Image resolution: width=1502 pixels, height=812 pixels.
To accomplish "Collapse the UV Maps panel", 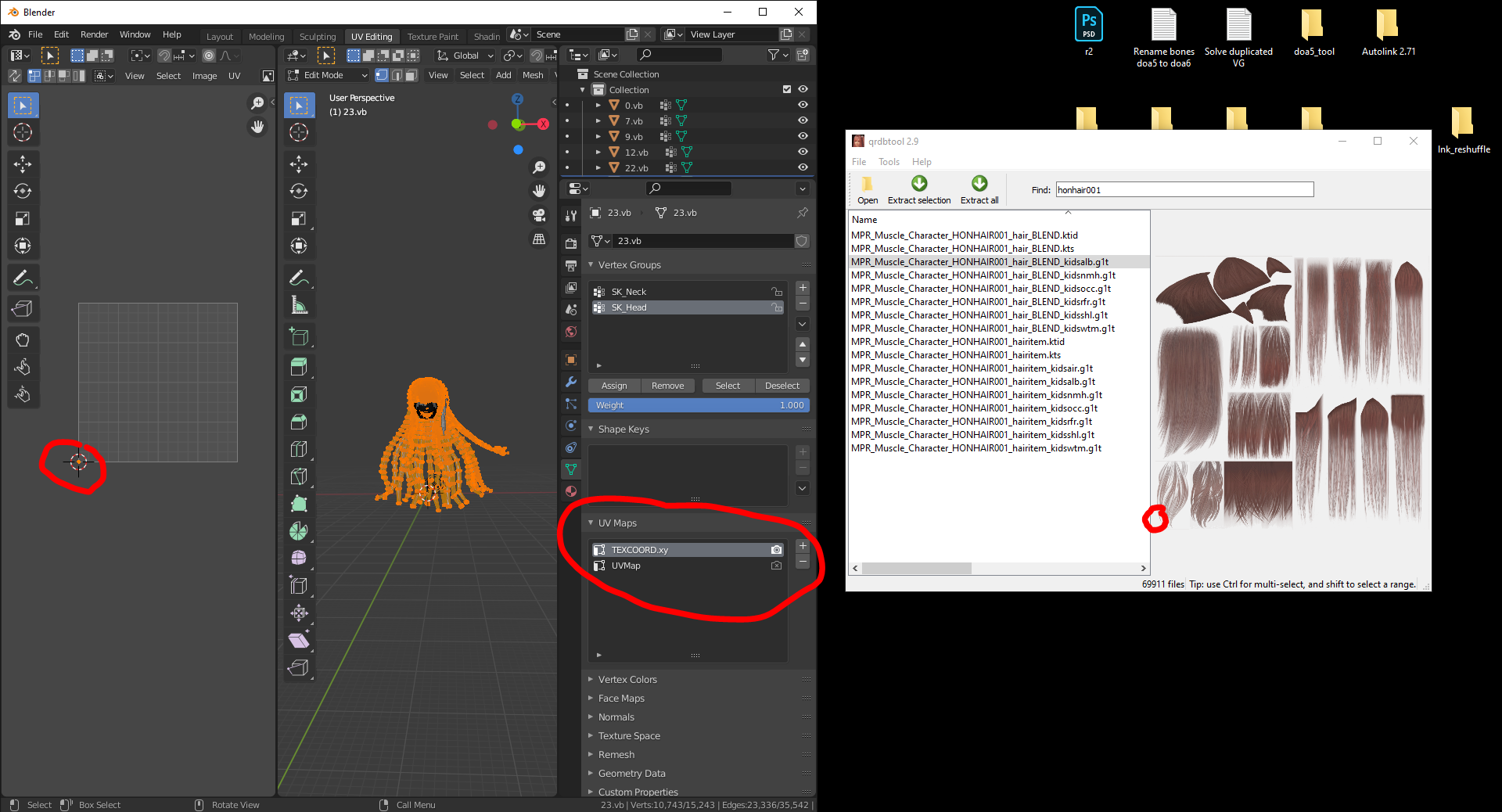I will (591, 523).
